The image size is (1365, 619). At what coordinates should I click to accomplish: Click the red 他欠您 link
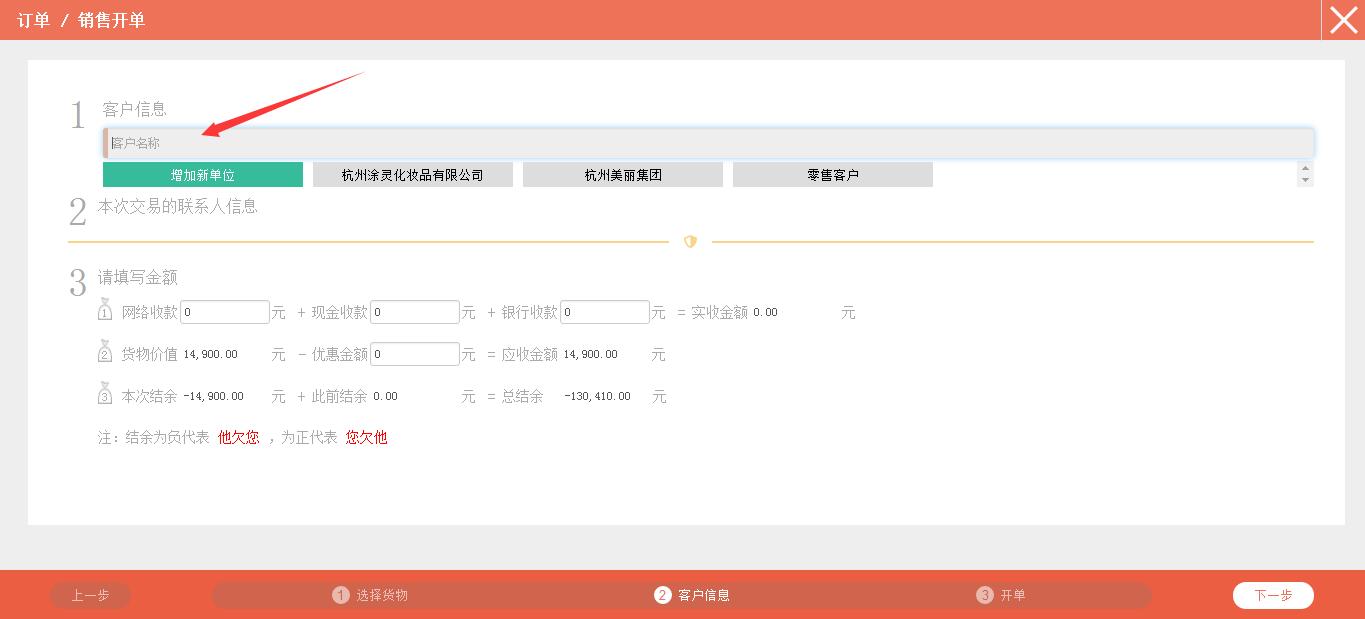tap(238, 437)
